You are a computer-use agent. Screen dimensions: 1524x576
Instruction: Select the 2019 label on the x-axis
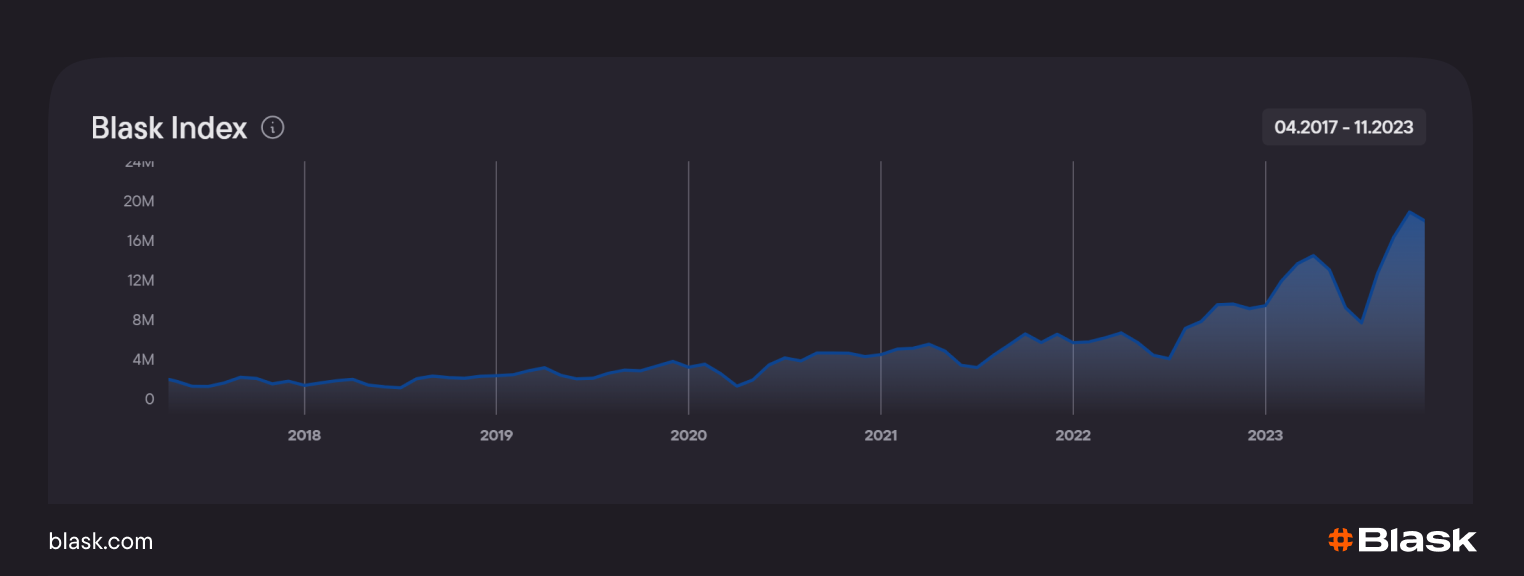[x=496, y=436]
